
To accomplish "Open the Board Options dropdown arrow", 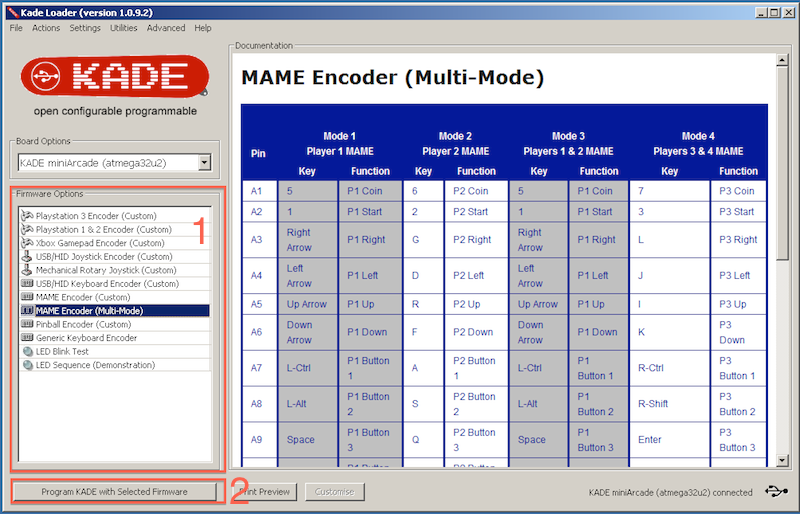I will pos(204,163).
